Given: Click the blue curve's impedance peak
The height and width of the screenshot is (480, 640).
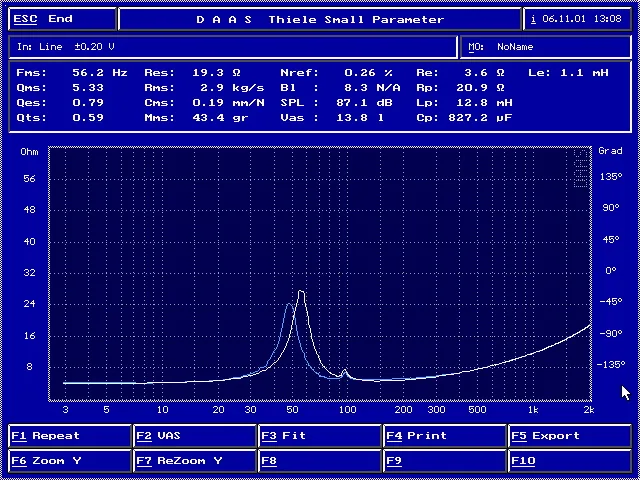Looking at the screenshot, I should (x=289, y=305).
